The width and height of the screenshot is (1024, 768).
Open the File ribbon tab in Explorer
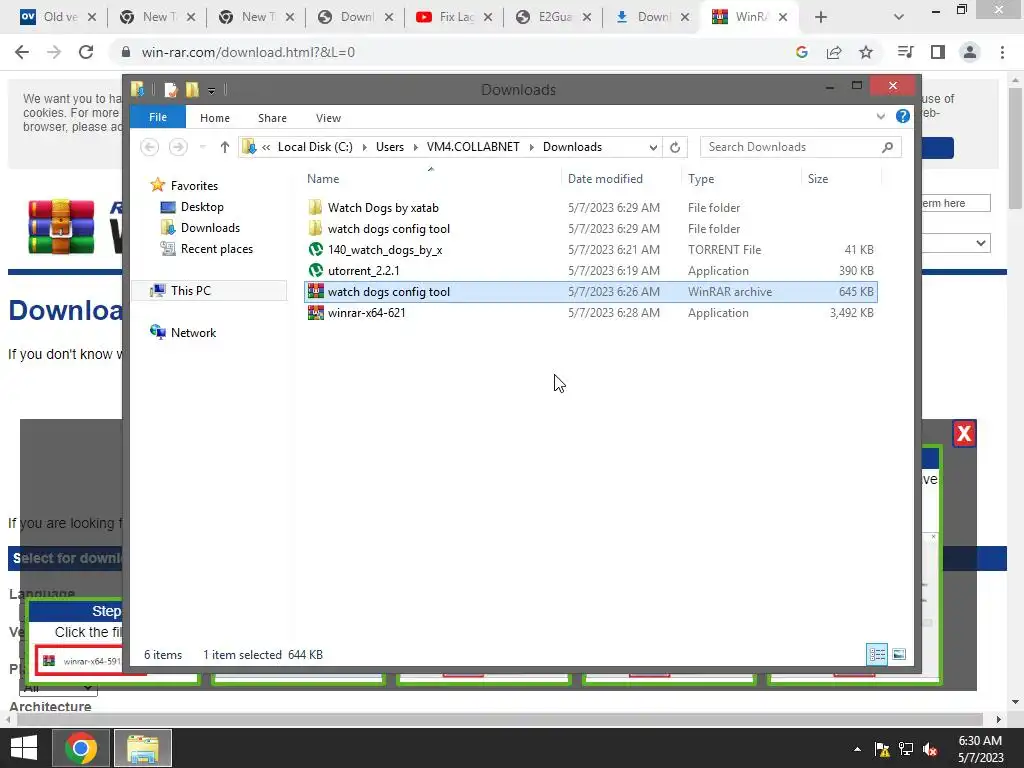(x=157, y=118)
